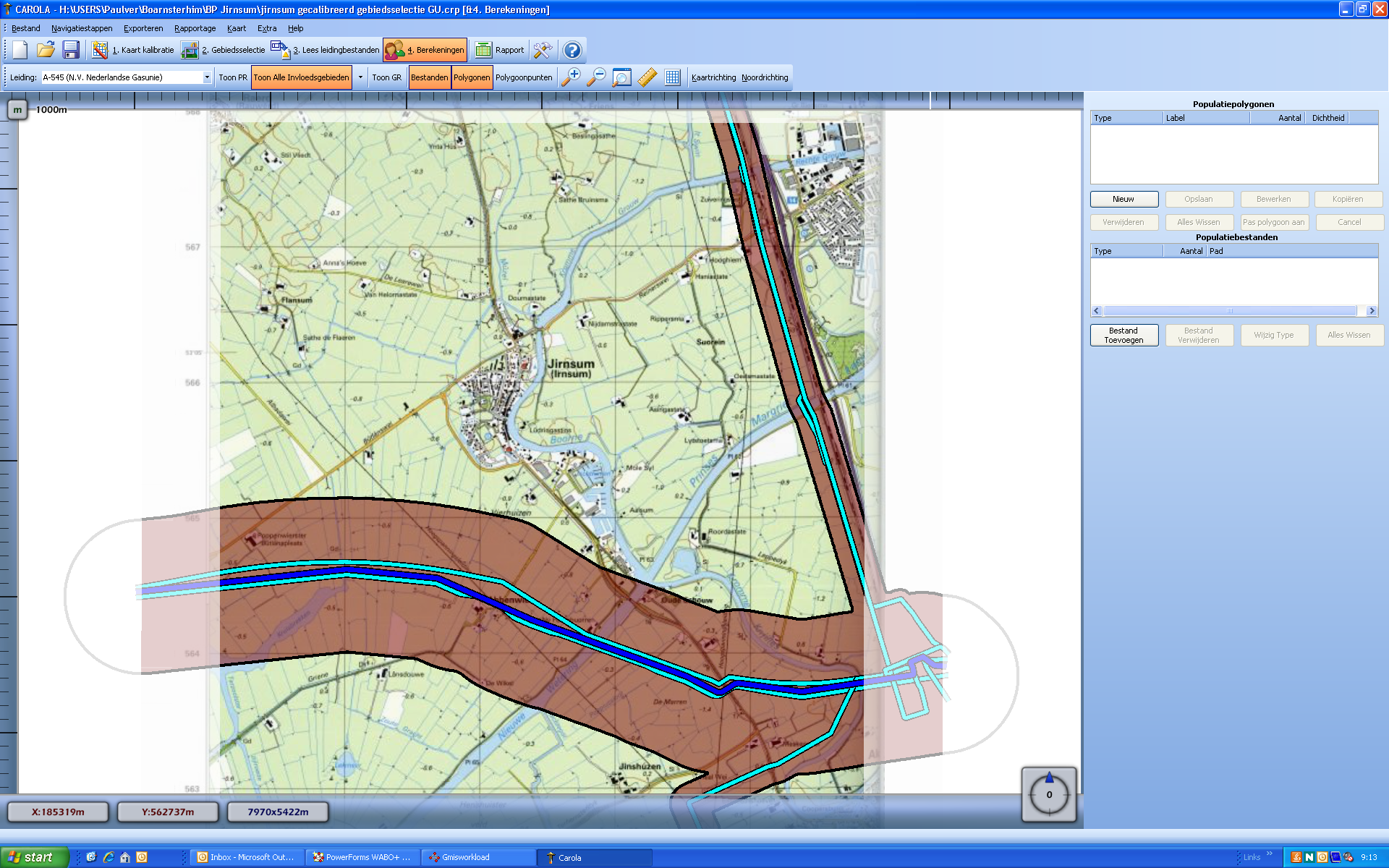Open the Kaart menu
This screenshot has width=1389, height=868.
(237, 28)
